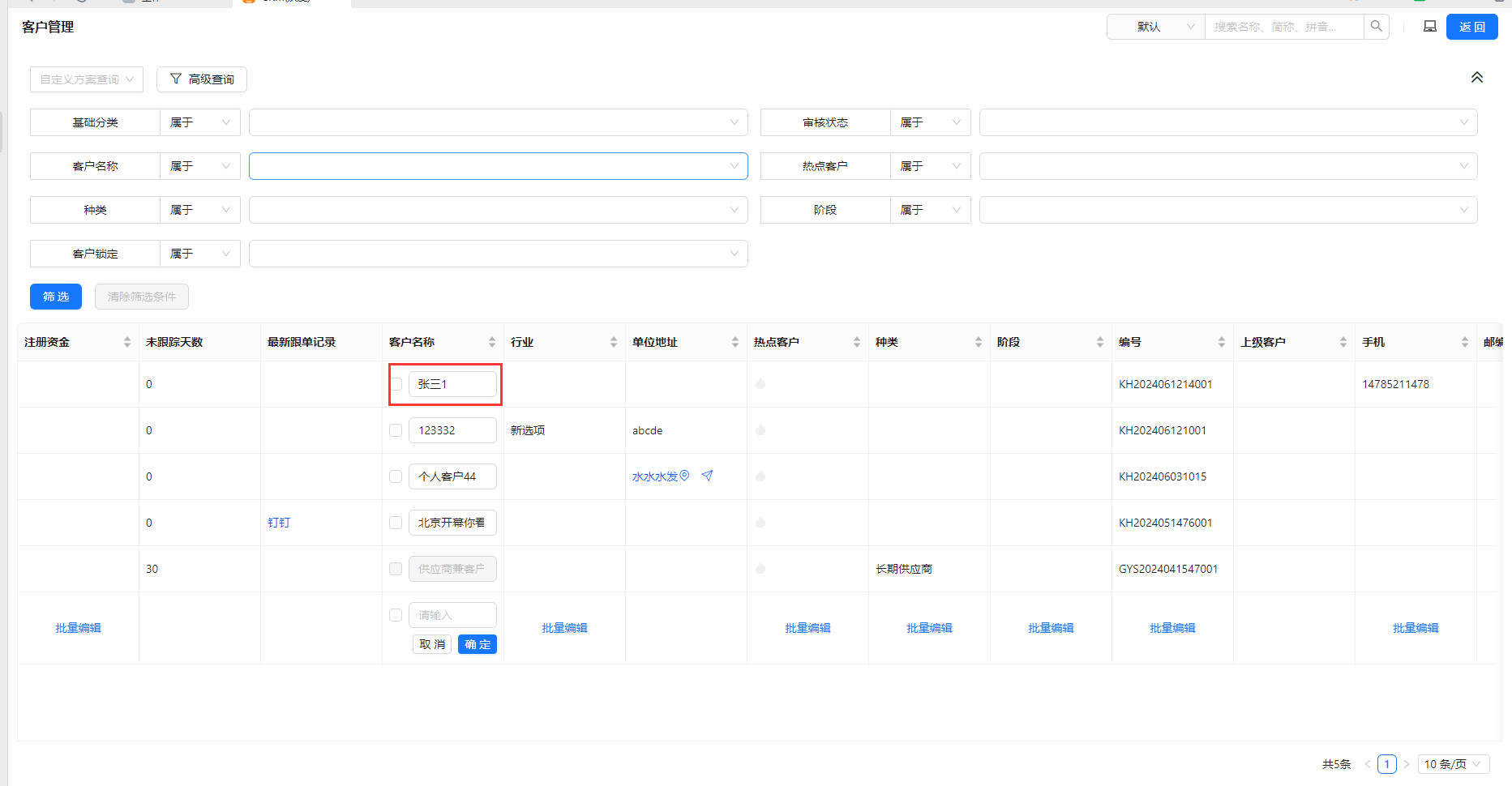Collapse the filter panel with double-chevron icon

tap(1477, 78)
